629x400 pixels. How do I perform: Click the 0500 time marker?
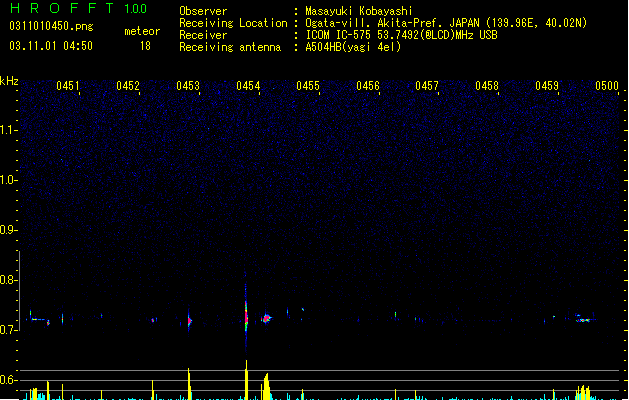[607, 86]
